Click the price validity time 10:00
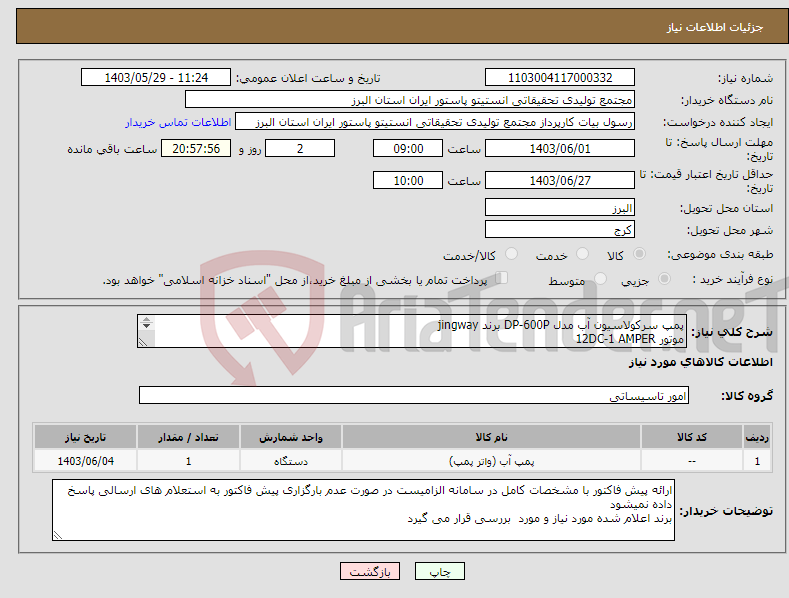Screen dimensions: 789x598 click(x=408, y=180)
